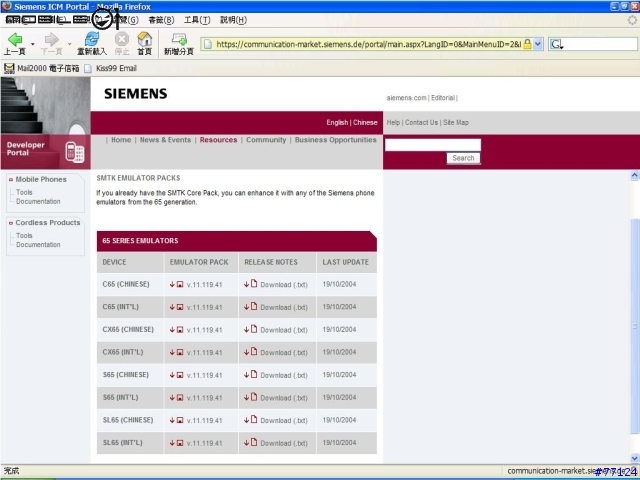Switch language to Chinese
Viewport: 640px width, 480px height.
coord(365,122)
